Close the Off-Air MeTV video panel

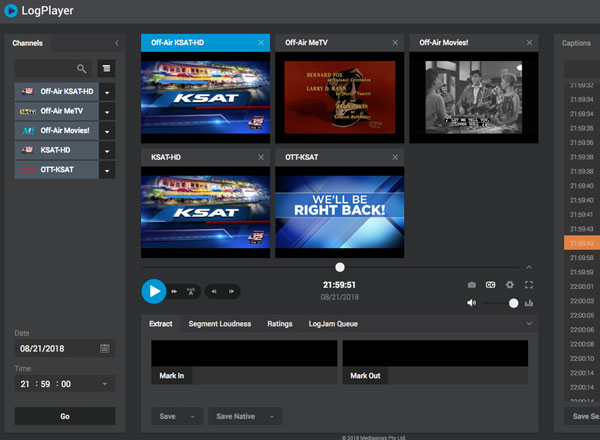(x=395, y=43)
